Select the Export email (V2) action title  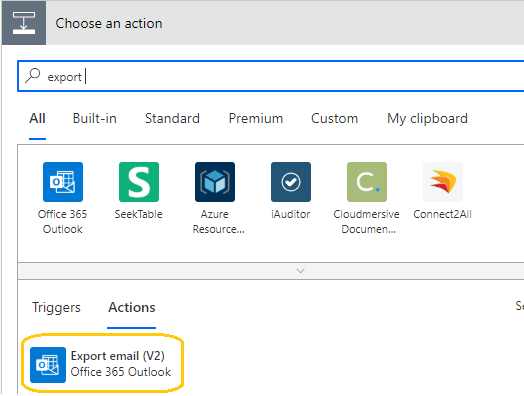pos(118,356)
